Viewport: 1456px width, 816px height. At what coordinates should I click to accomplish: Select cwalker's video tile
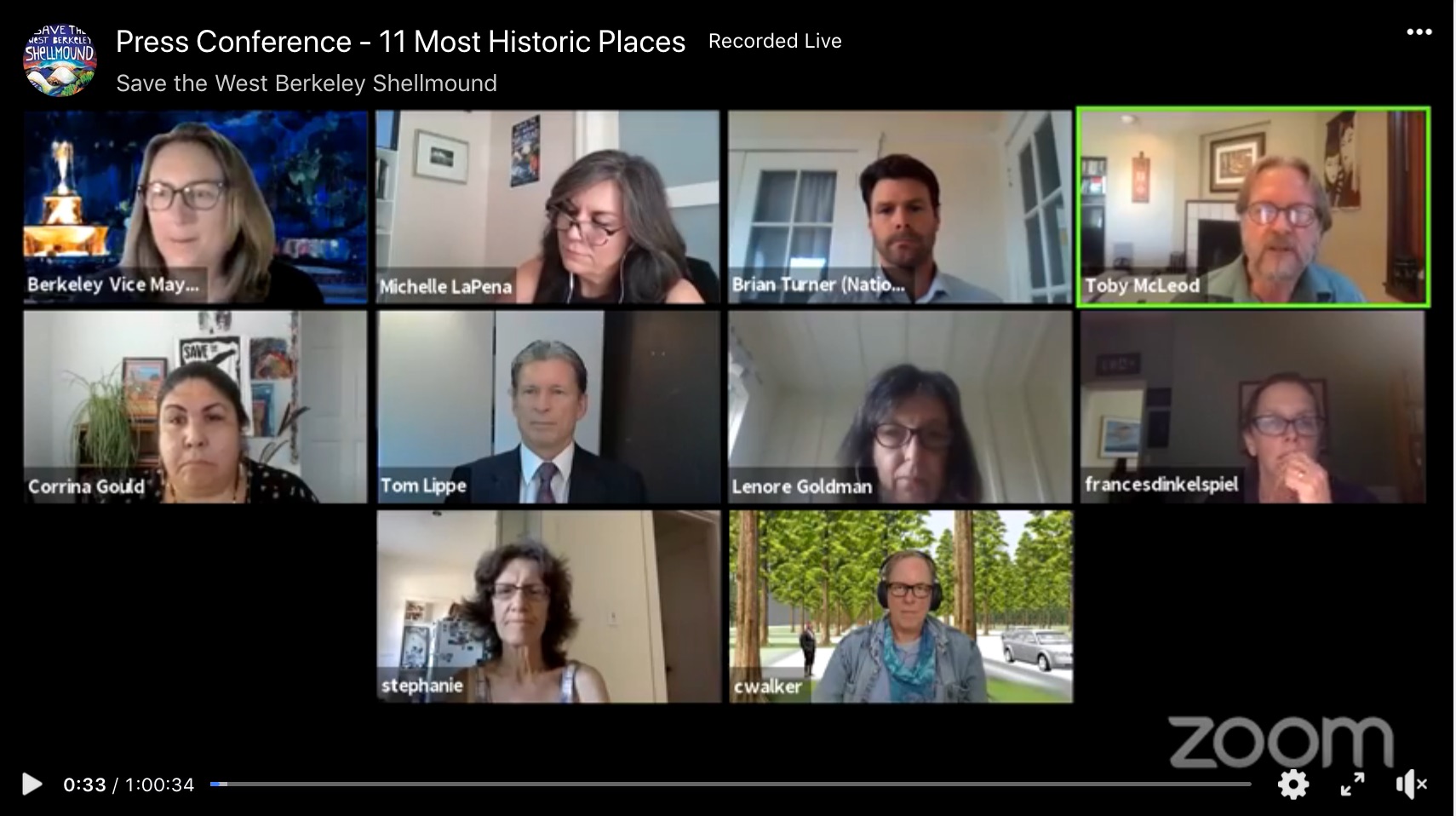900,606
